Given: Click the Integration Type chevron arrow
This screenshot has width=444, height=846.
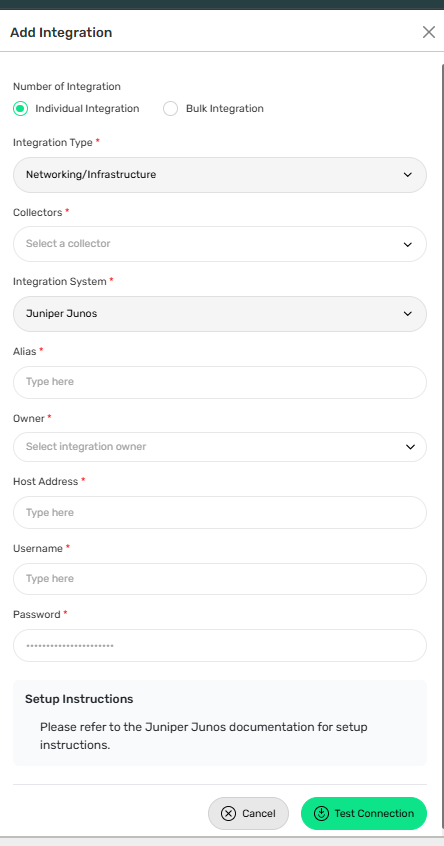Looking at the screenshot, I should [408, 175].
